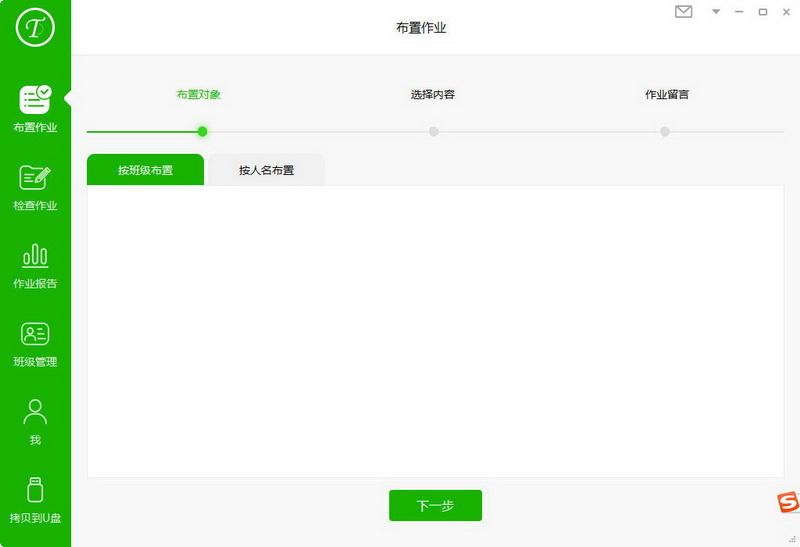Maximize the window
Image resolution: width=800 pixels, height=547 pixels.
(763, 12)
